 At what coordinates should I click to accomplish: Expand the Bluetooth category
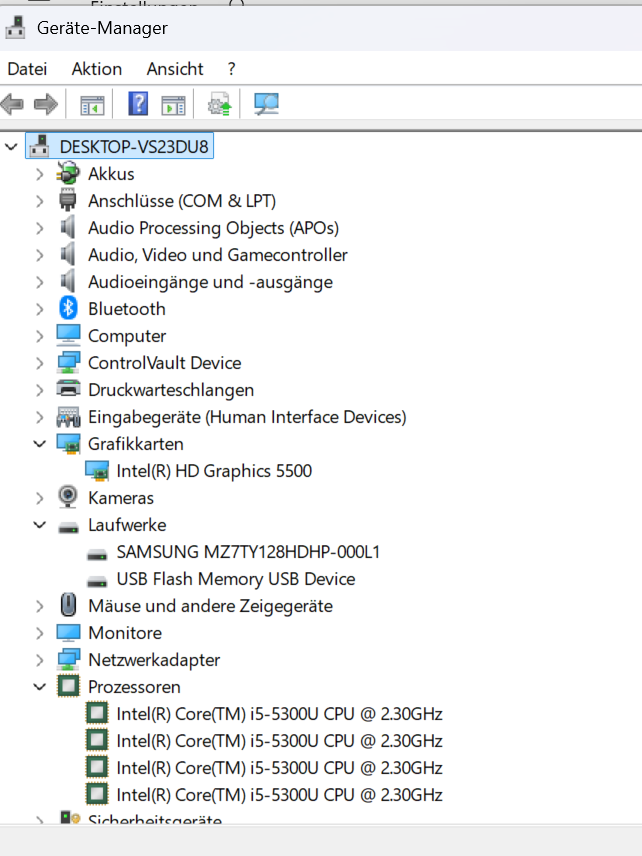click(x=39, y=309)
